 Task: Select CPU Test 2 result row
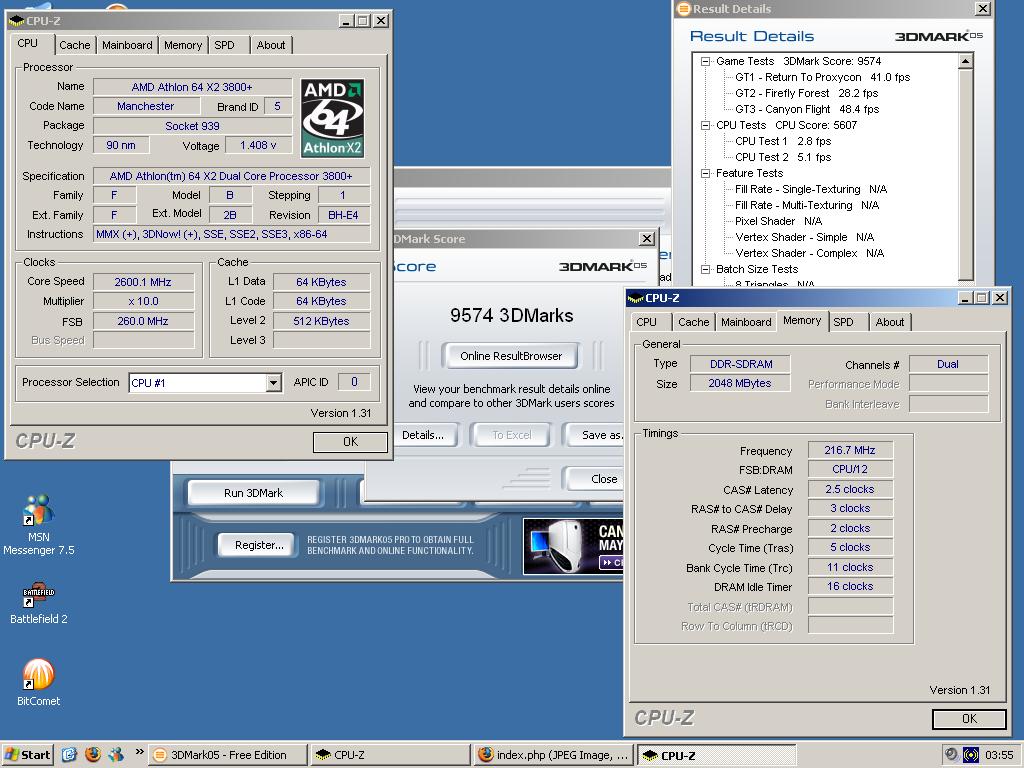(x=783, y=157)
